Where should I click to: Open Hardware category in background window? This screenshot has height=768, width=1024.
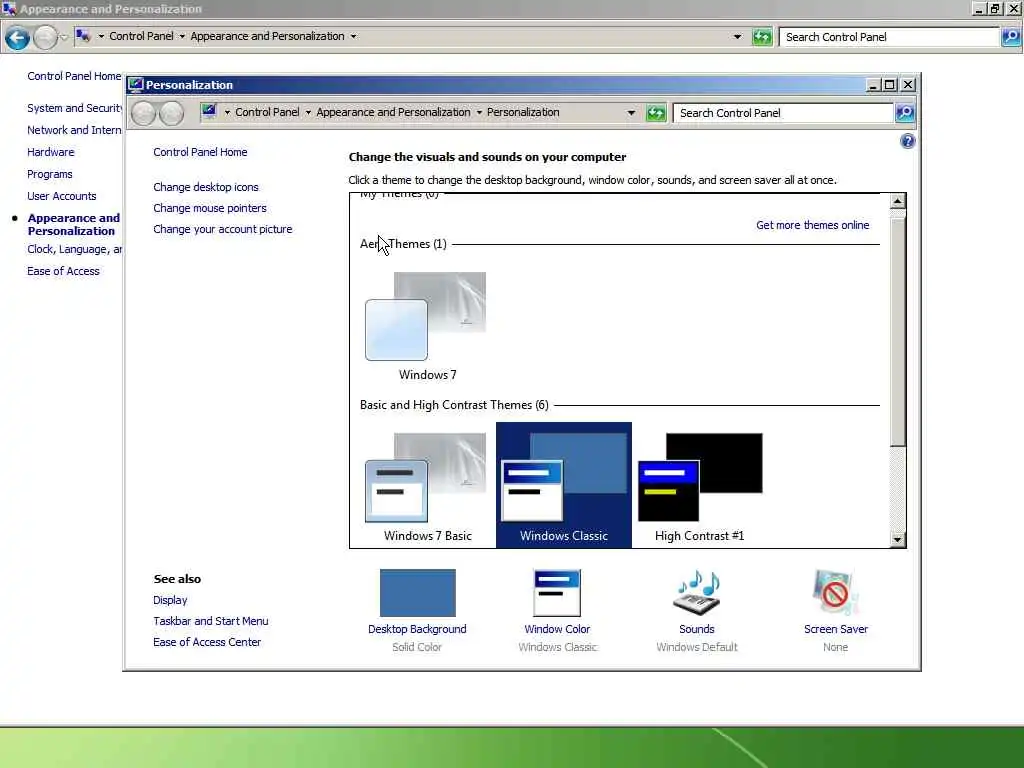tap(50, 152)
